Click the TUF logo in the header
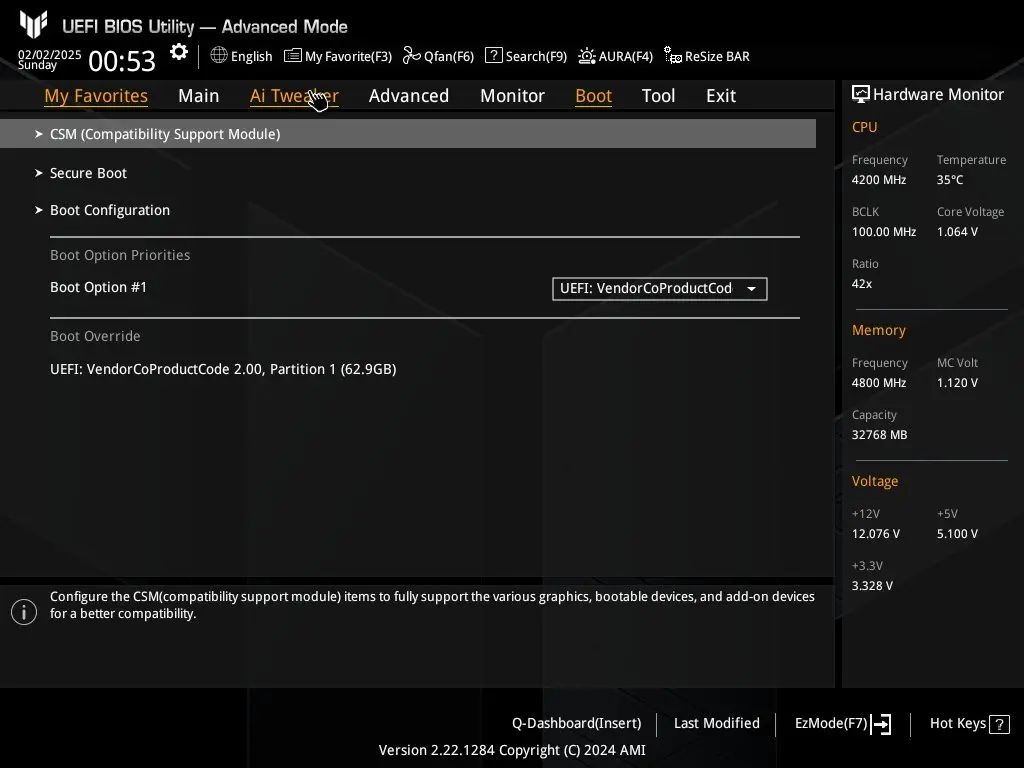The image size is (1024, 768). [33, 25]
